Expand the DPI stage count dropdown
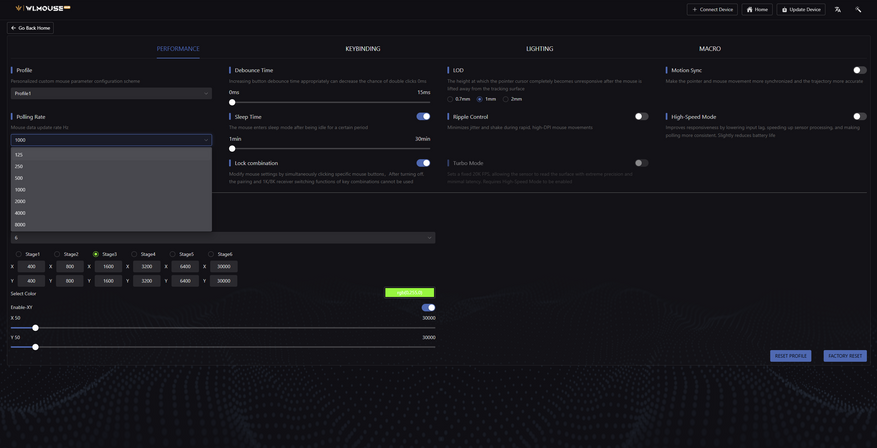Image resolution: width=877 pixels, height=448 pixels. click(x=223, y=238)
